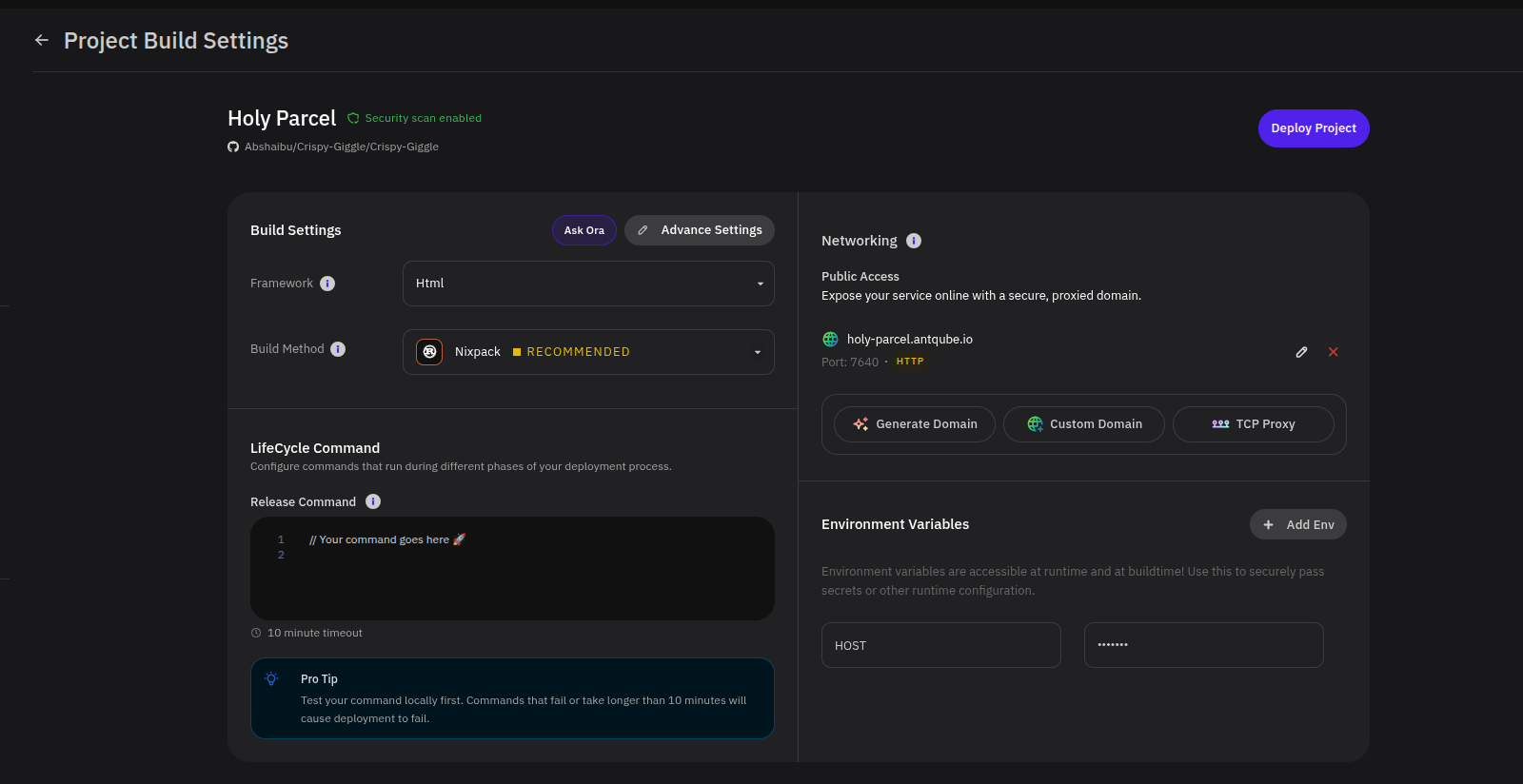Edit the HOST variable name field
The image size is (1523, 784).
pyautogui.click(x=941, y=645)
